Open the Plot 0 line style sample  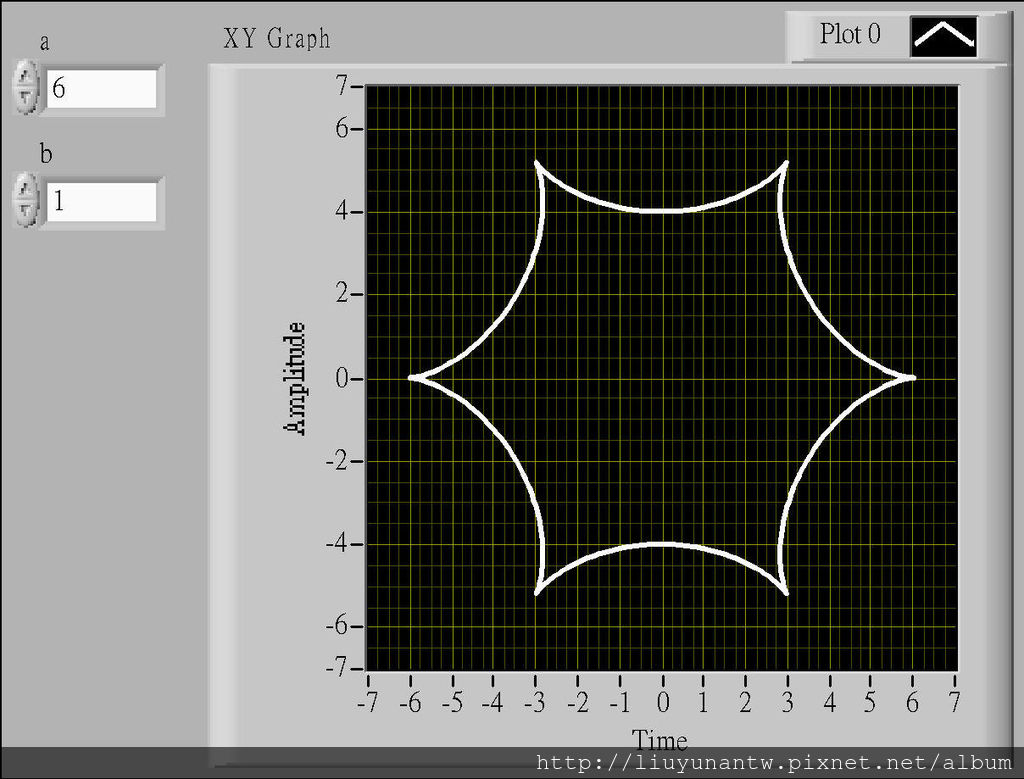coord(943,37)
